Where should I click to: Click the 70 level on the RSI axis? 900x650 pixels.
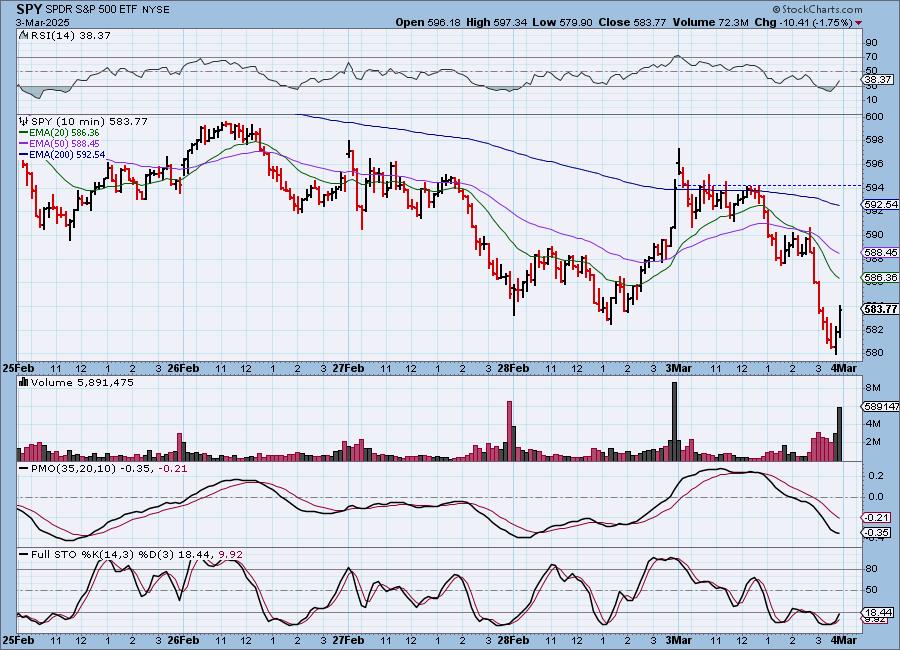coord(871,56)
